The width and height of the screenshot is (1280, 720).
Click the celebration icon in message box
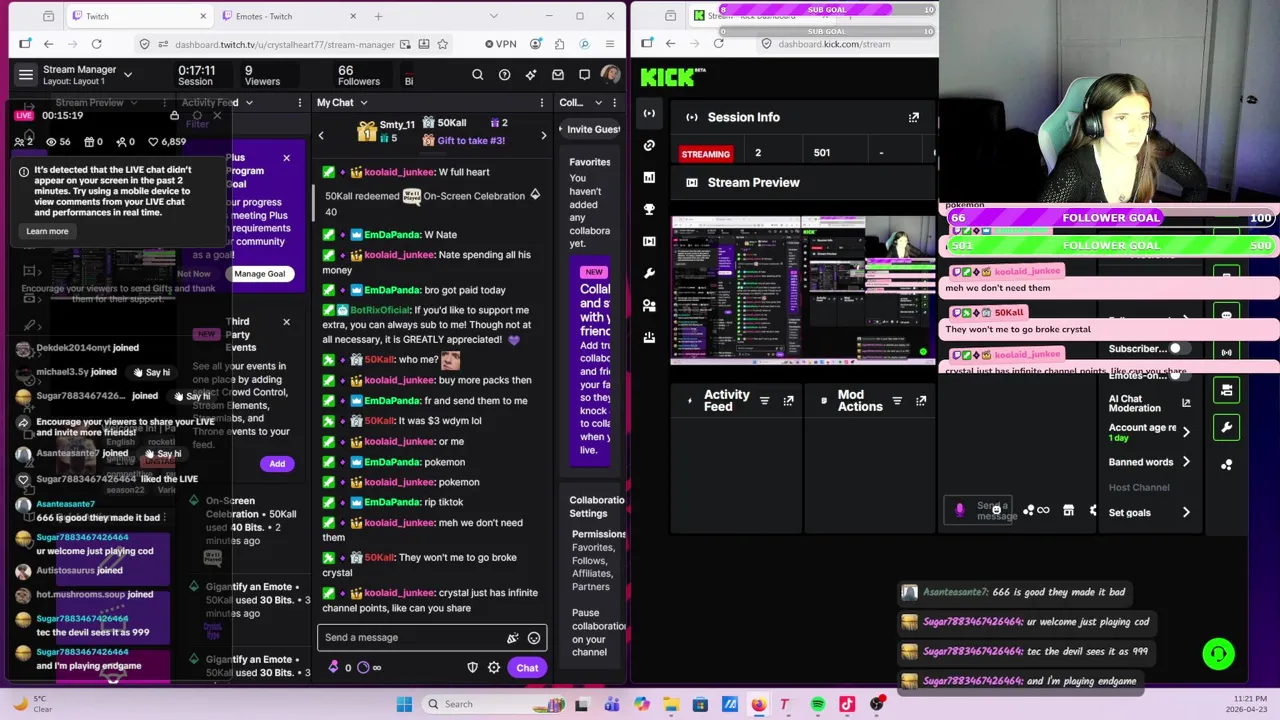[x=513, y=638]
